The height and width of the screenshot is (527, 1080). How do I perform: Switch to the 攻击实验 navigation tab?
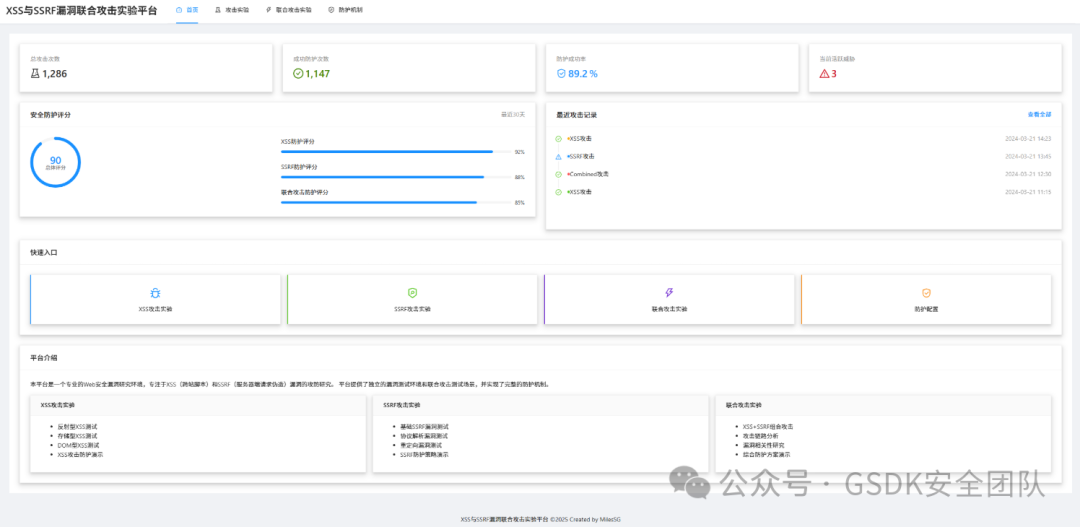tap(231, 10)
